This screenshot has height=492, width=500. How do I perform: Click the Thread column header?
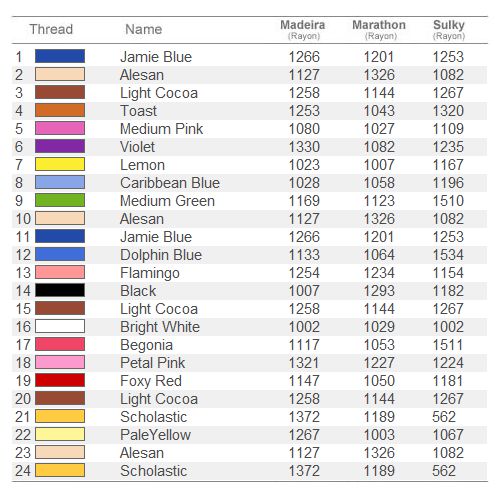click(51, 29)
